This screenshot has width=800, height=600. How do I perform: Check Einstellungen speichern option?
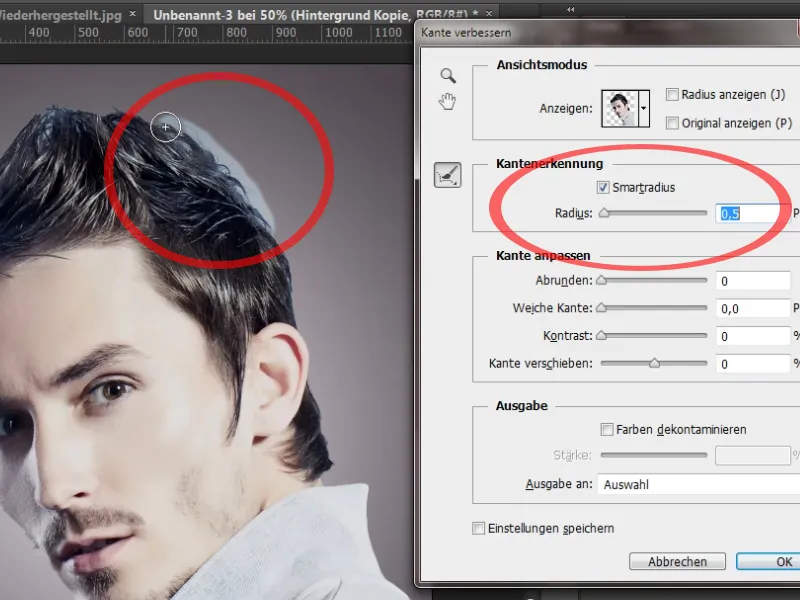tap(478, 528)
